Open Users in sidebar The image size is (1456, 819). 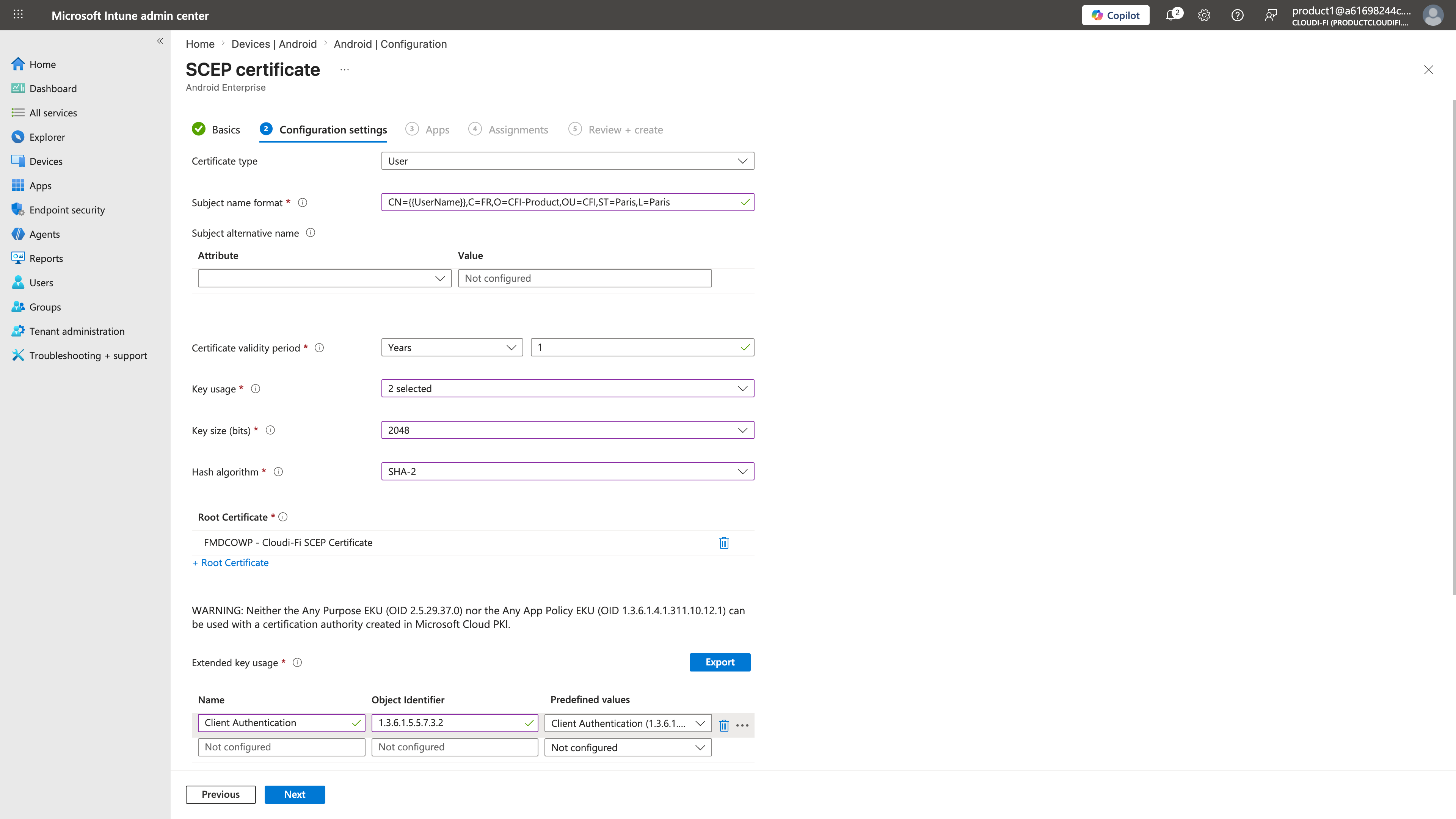pyautogui.click(x=31, y=282)
